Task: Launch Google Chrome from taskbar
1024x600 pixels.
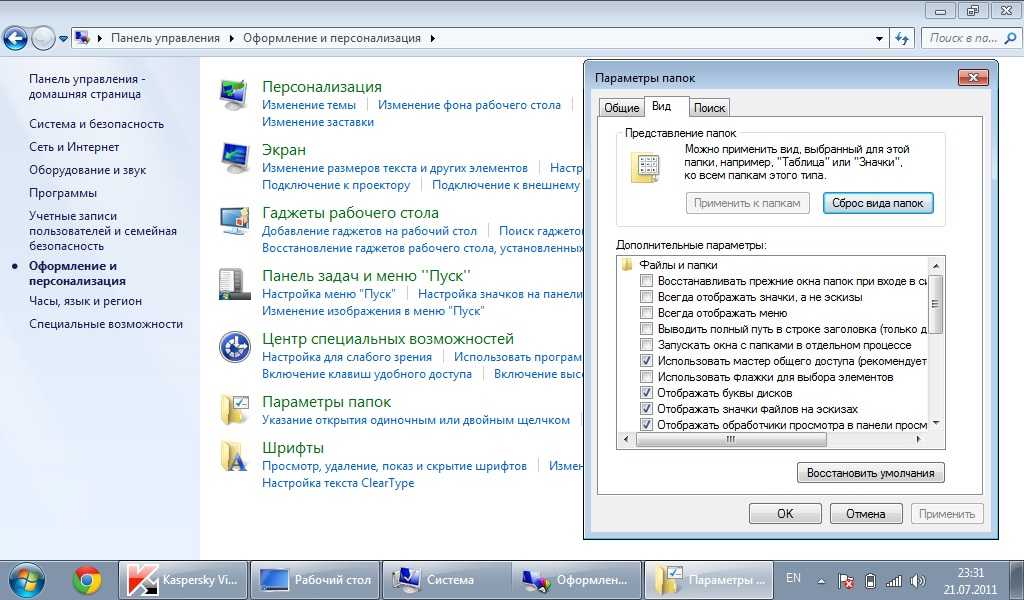Action: pyautogui.click(x=87, y=580)
